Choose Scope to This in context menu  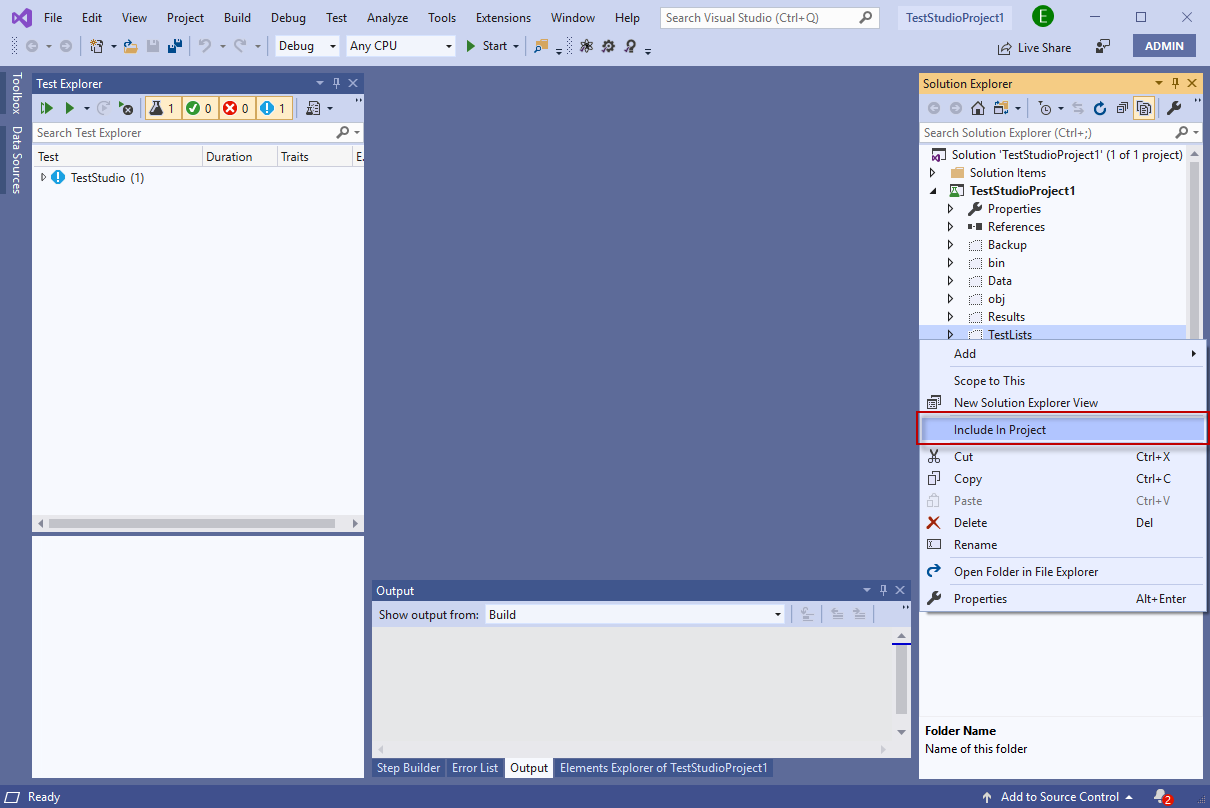1063,381
